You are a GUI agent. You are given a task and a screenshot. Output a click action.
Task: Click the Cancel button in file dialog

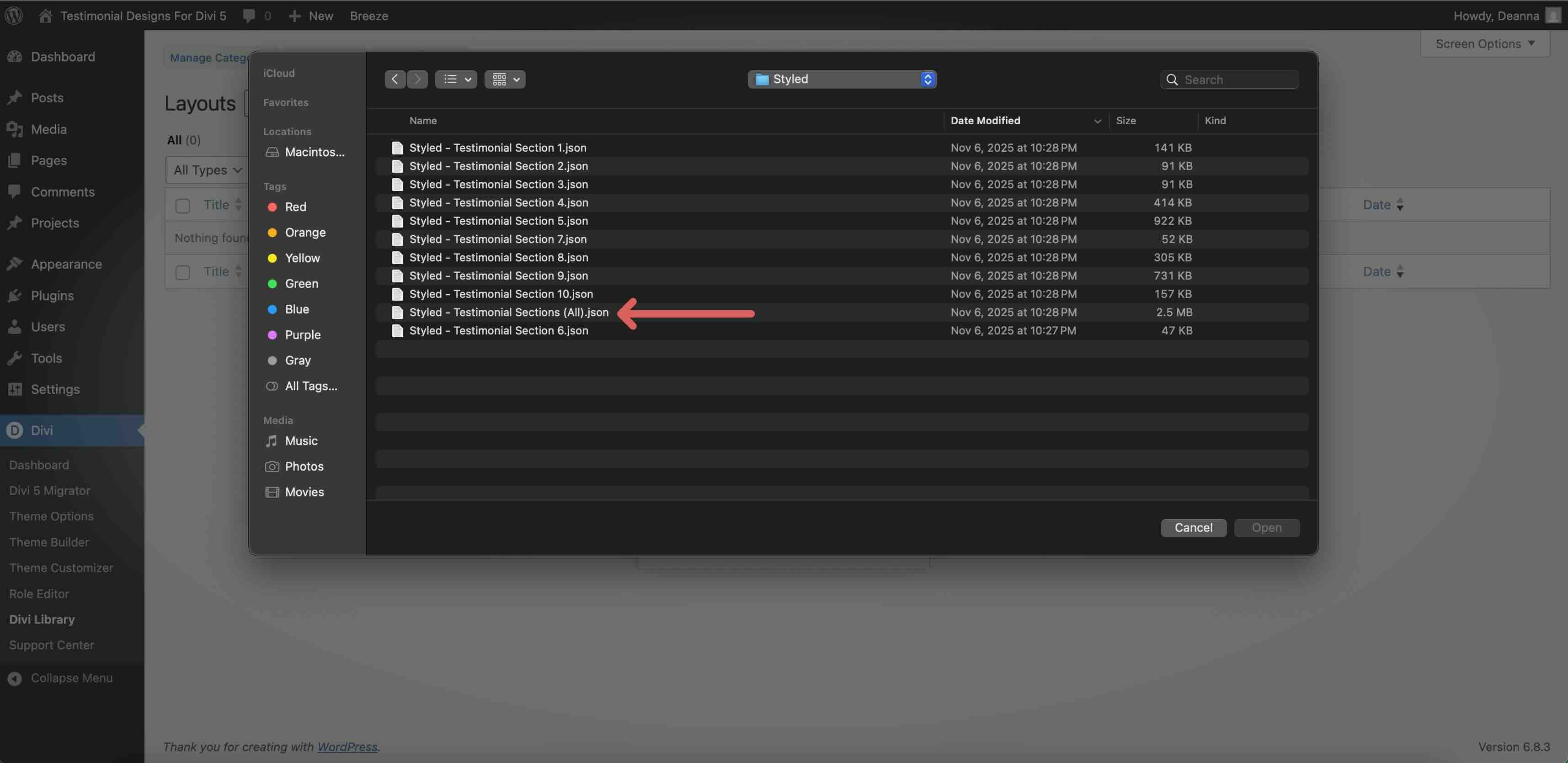(x=1193, y=528)
